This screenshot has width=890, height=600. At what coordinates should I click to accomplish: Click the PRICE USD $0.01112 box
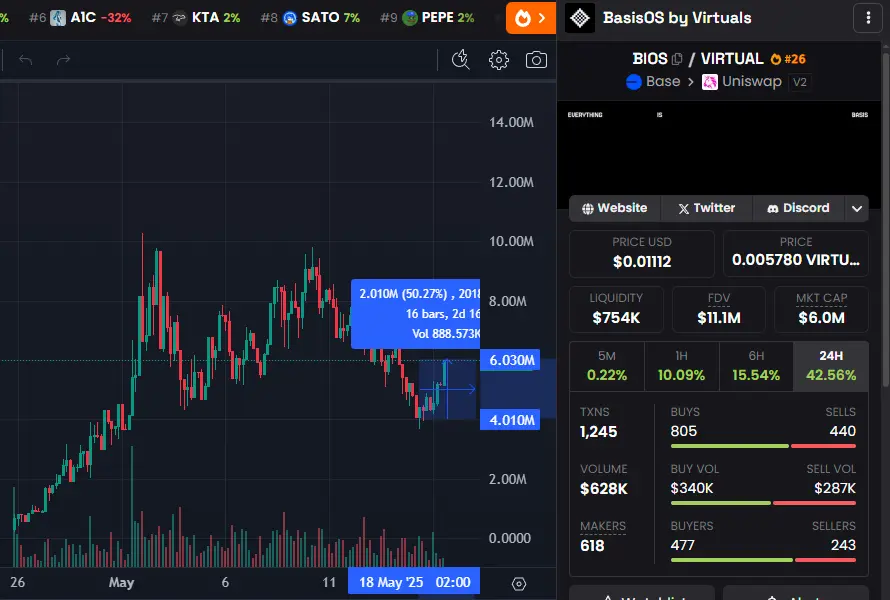(641, 254)
